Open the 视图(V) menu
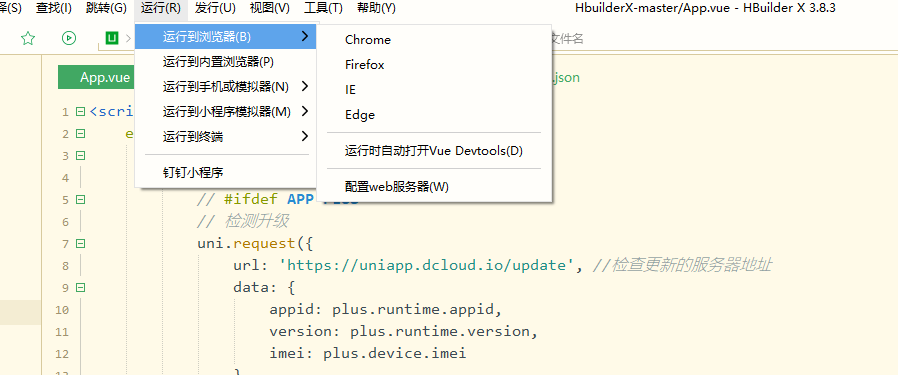Image resolution: width=898 pixels, height=375 pixels. [x=270, y=8]
